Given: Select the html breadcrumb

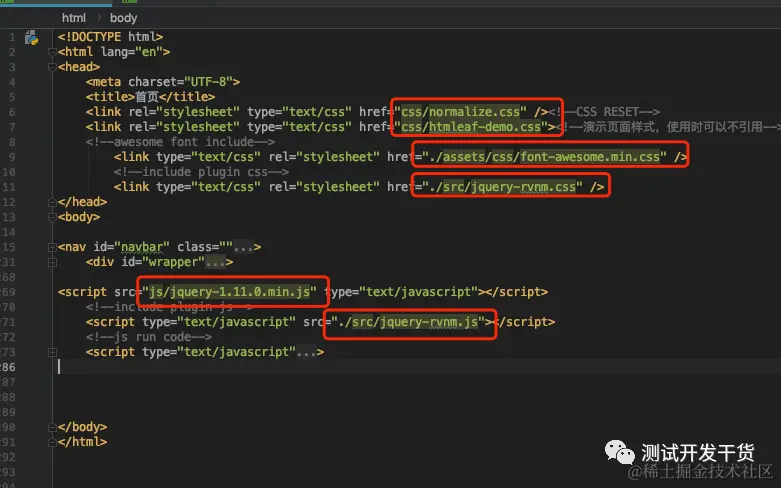Looking at the screenshot, I should [x=74, y=18].
